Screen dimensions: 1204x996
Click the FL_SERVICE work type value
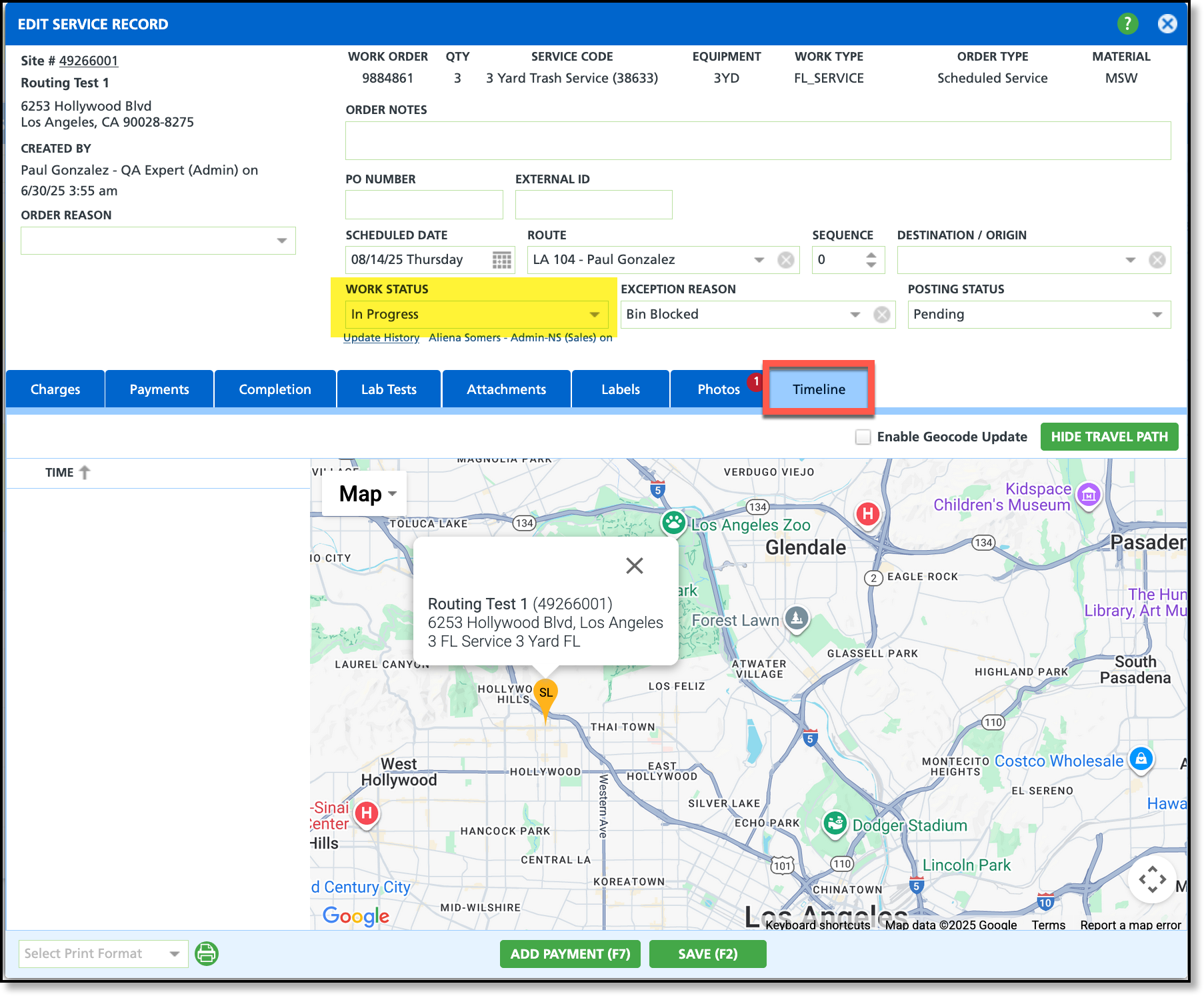(x=829, y=78)
